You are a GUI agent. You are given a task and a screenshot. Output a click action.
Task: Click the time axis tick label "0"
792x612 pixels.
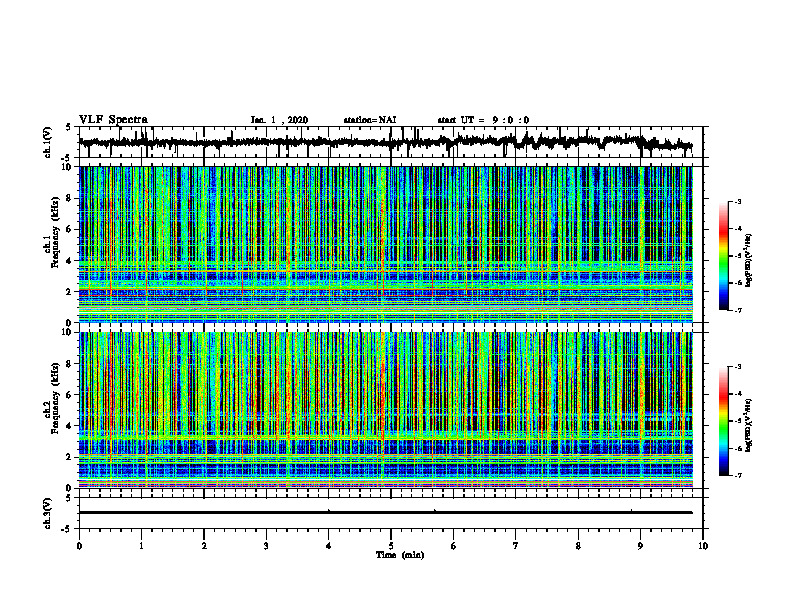pos(79,546)
